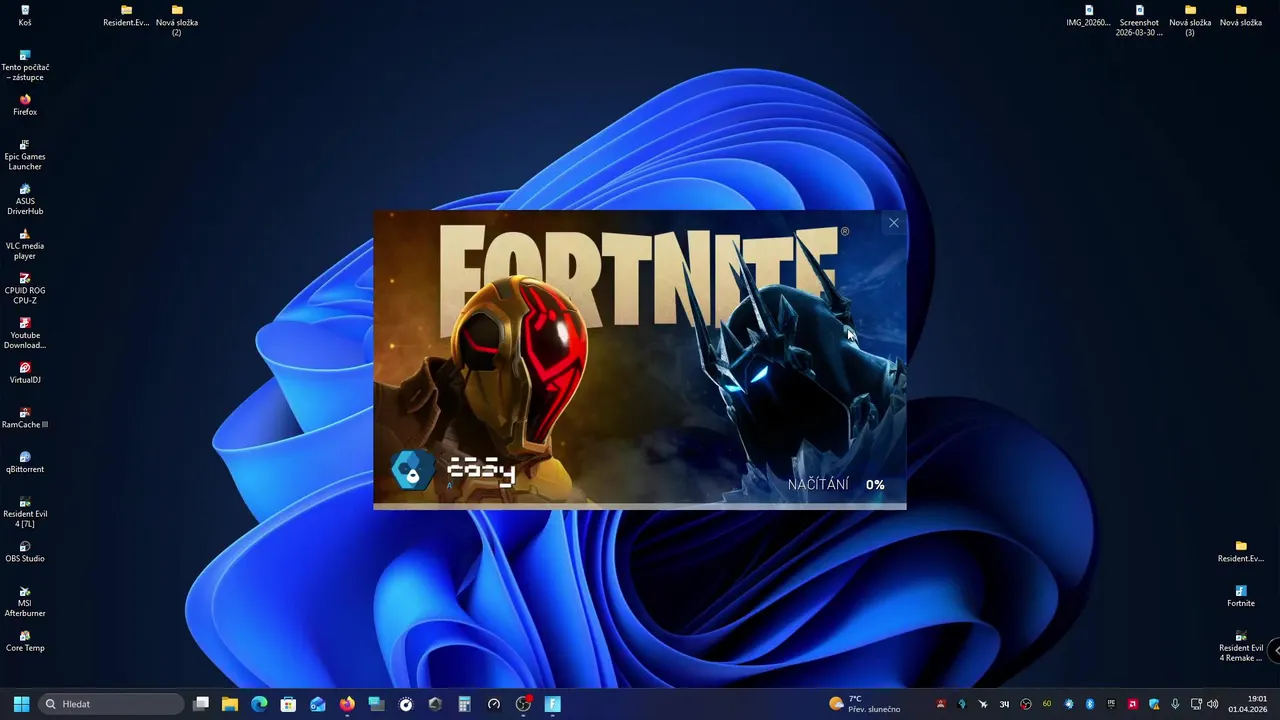Select the Nová složka (2) folder

(177, 20)
